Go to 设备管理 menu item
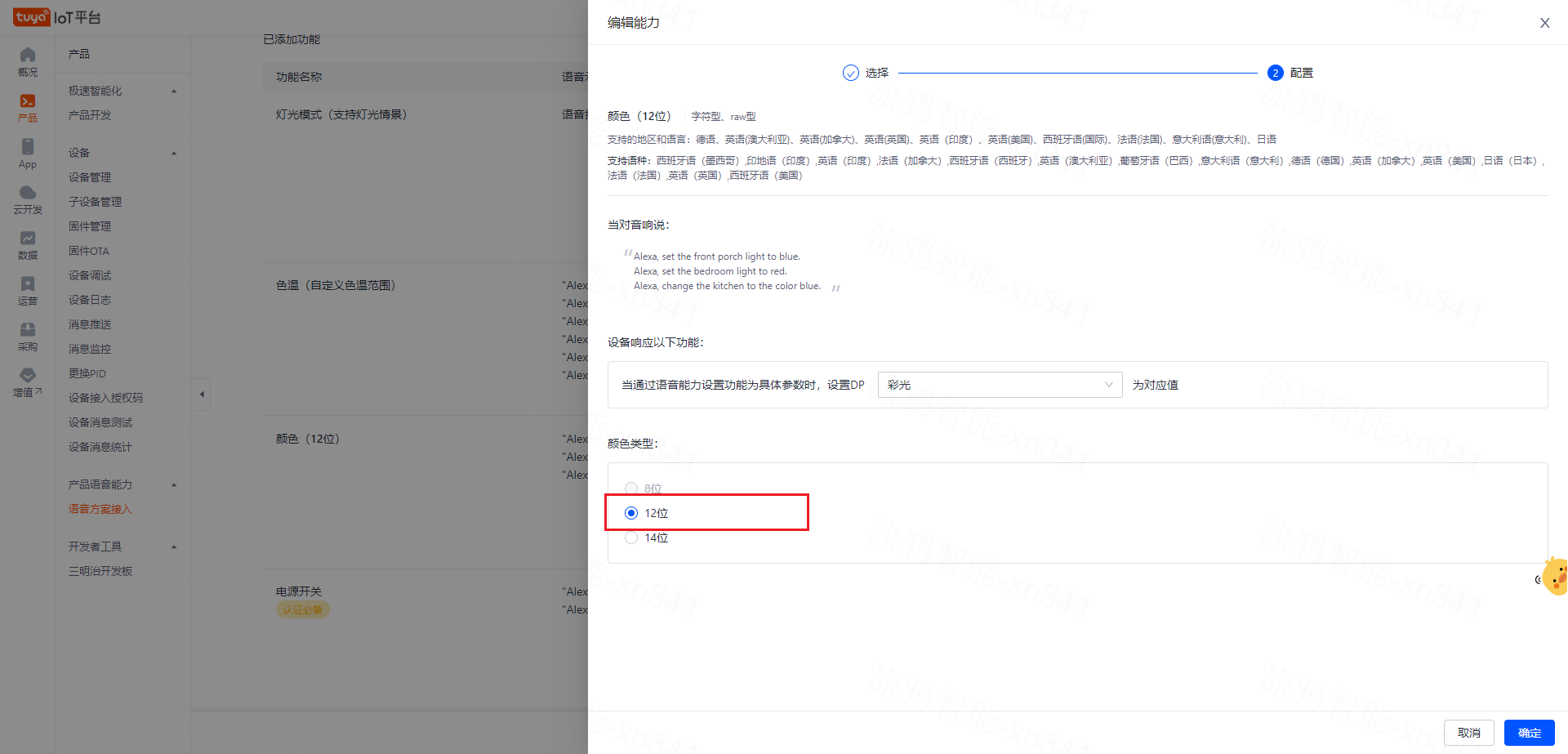1568x754 pixels. click(90, 177)
